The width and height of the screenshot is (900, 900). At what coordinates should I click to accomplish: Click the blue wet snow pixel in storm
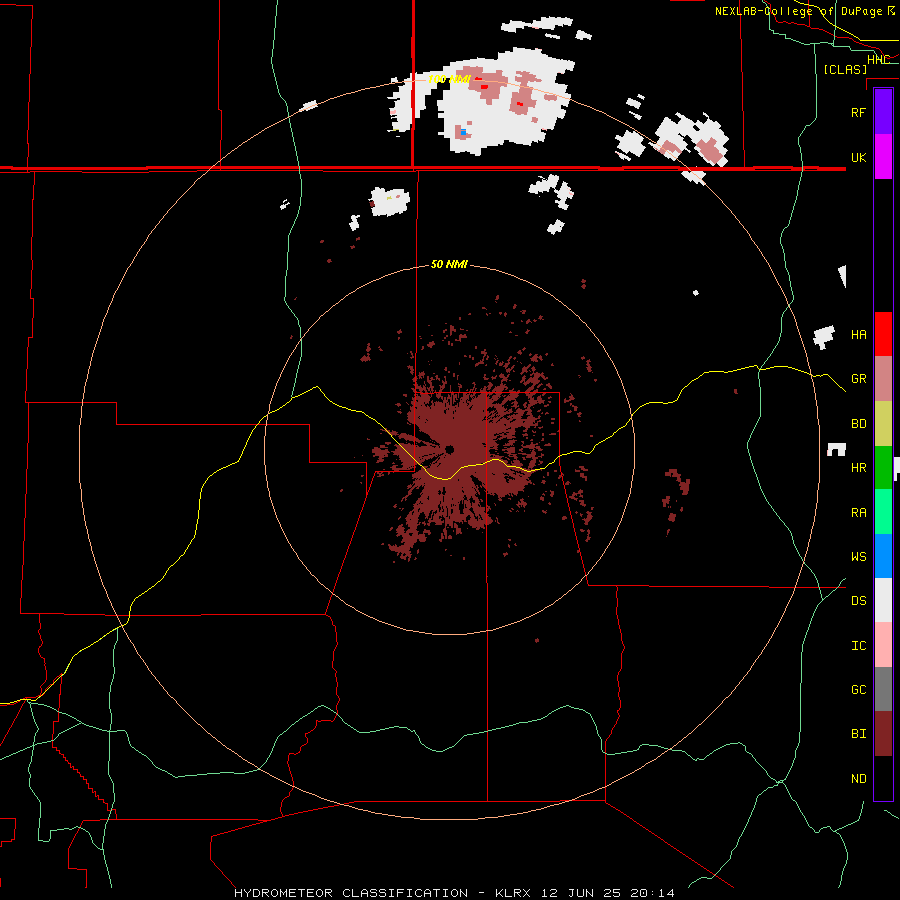(x=463, y=132)
